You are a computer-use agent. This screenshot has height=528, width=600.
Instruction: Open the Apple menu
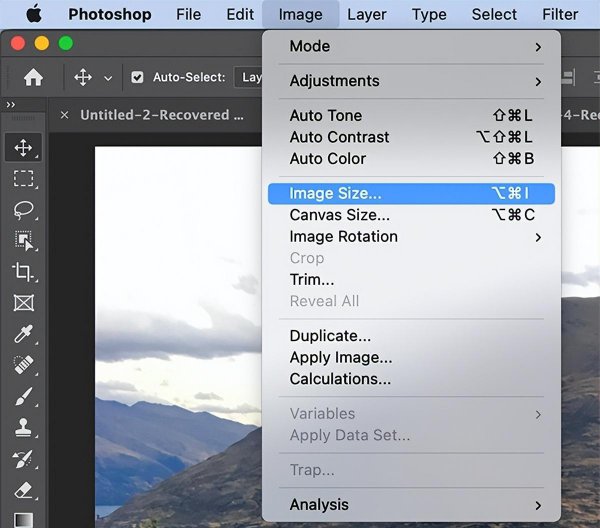point(34,14)
